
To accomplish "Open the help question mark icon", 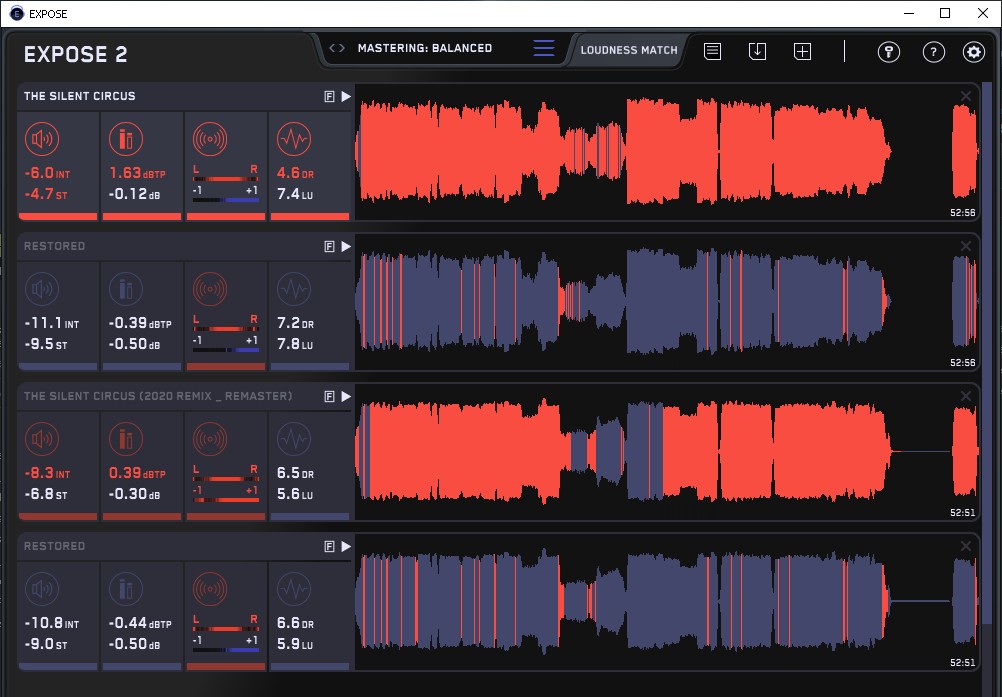I will coord(933,52).
